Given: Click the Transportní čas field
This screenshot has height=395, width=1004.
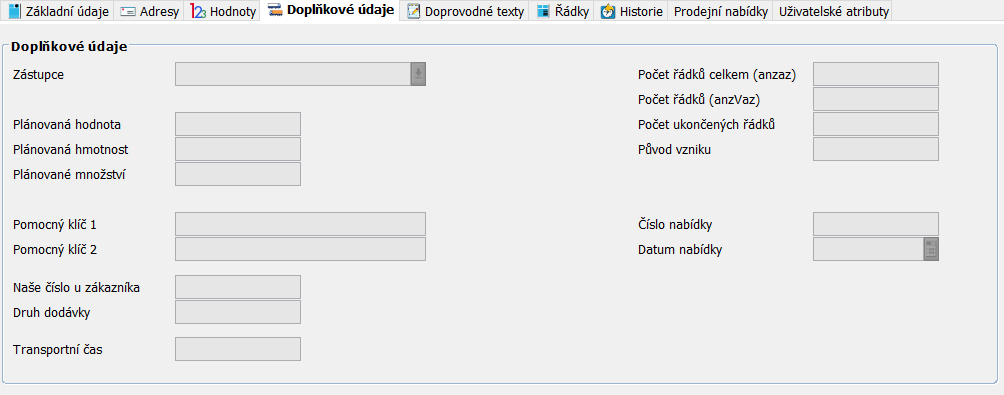Looking at the screenshot, I should coord(238,350).
